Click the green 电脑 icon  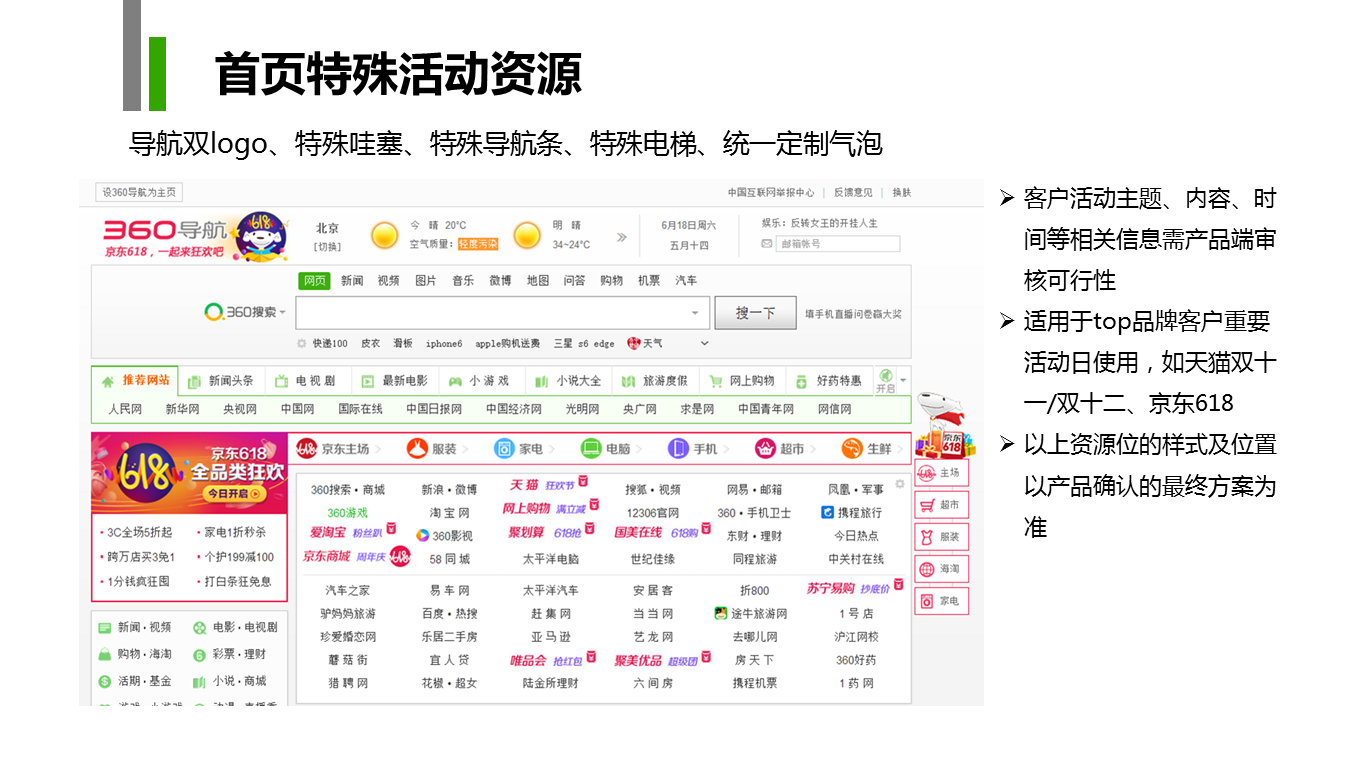pos(591,449)
